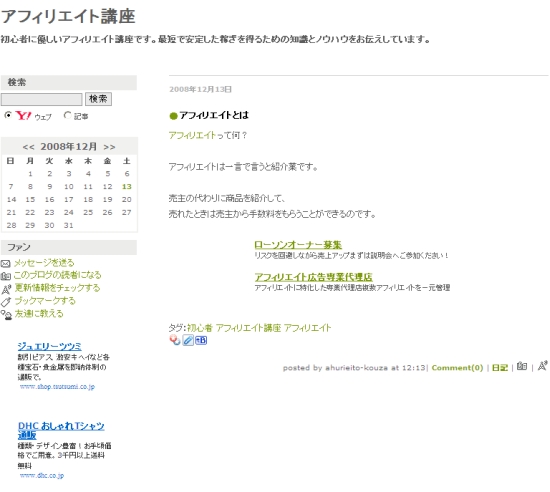Click the red magnifier icon under the tags

tap(175, 340)
